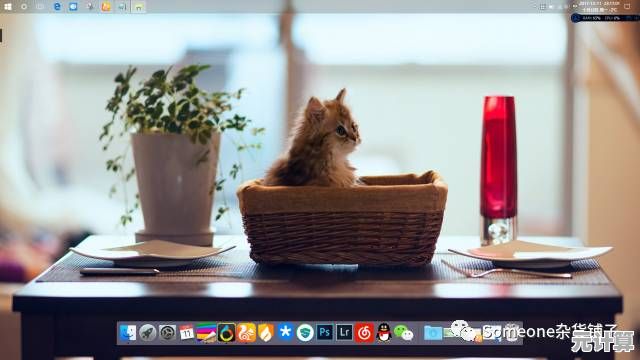
Task: Launch Lightroom from the dock
Action: tap(344, 332)
